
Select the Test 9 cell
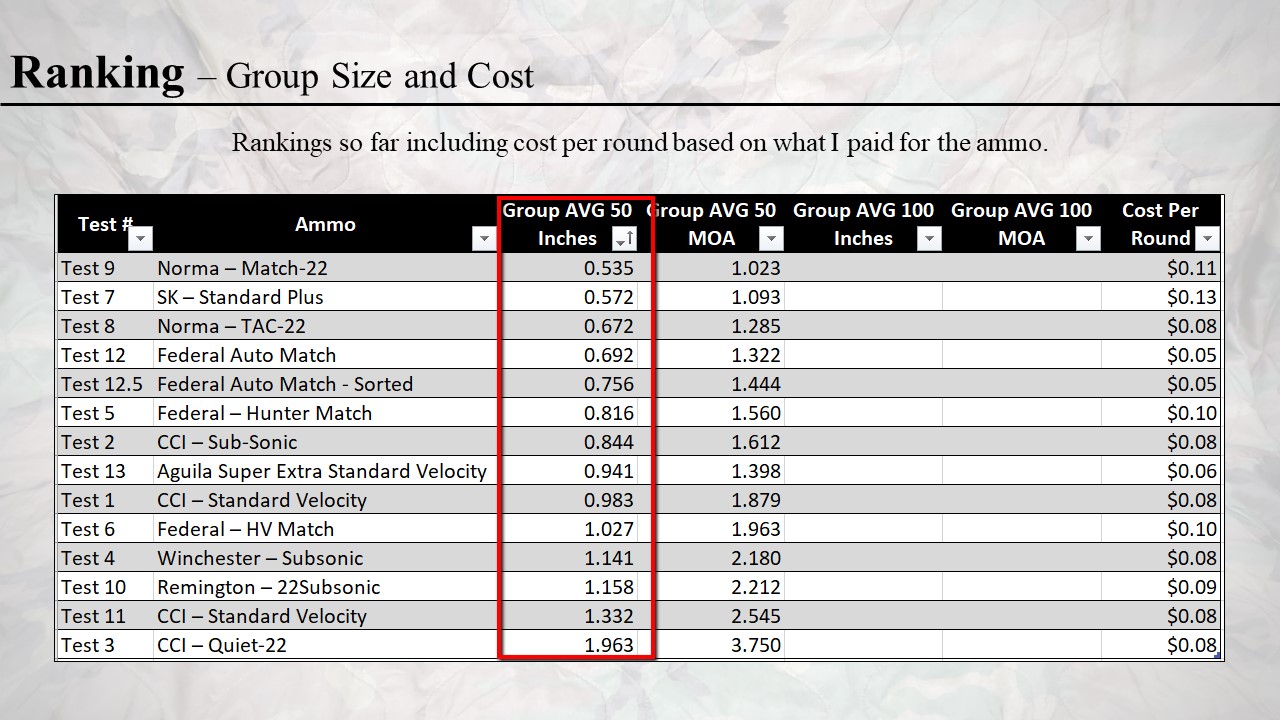(104, 268)
